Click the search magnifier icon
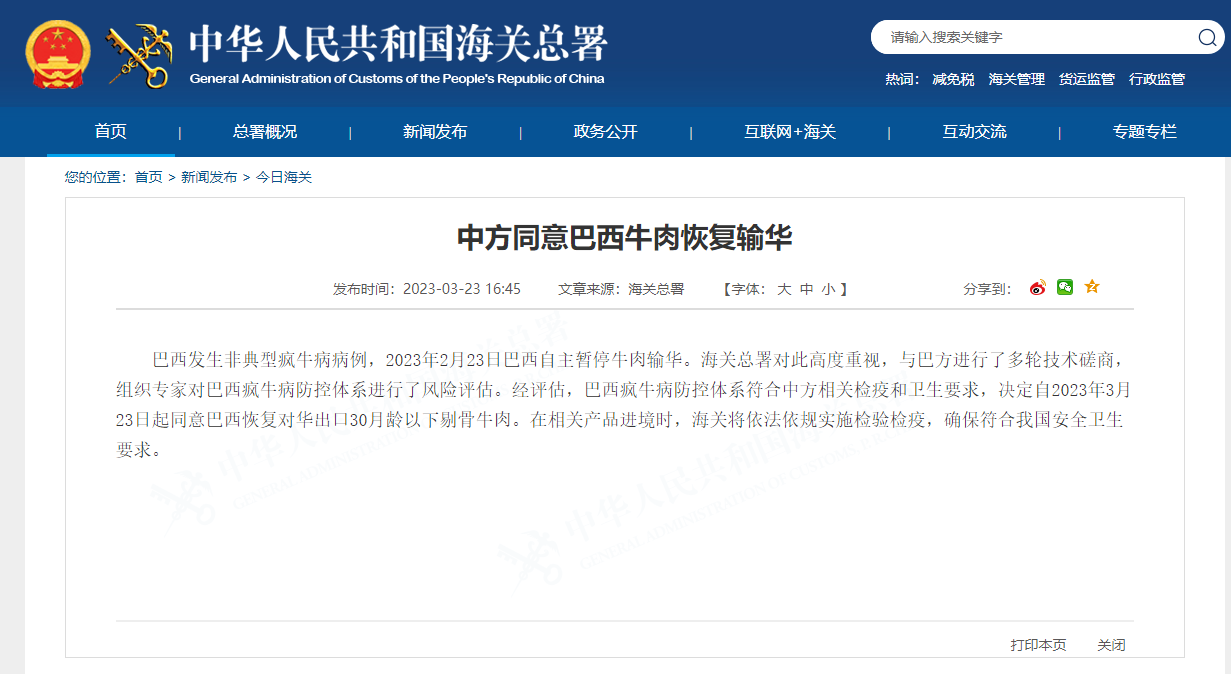Viewport: 1231px width, 674px height. coord(1207,38)
